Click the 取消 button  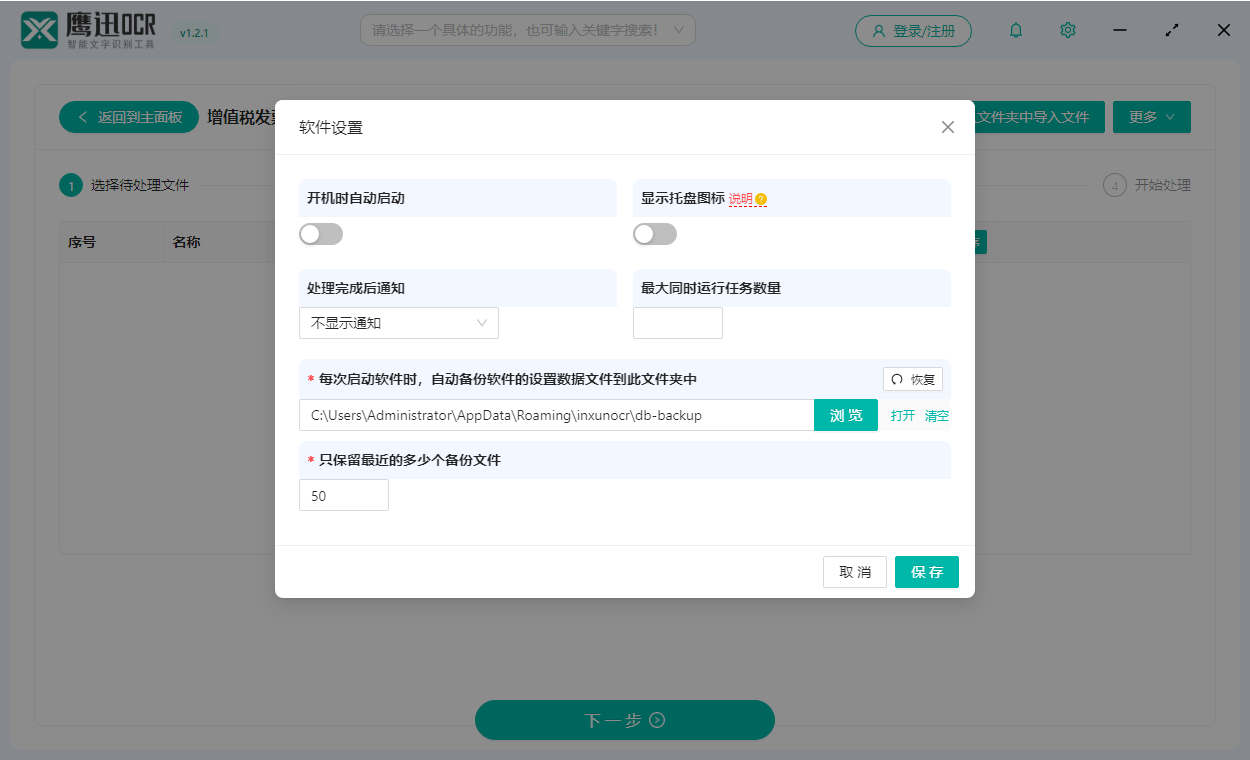[855, 572]
